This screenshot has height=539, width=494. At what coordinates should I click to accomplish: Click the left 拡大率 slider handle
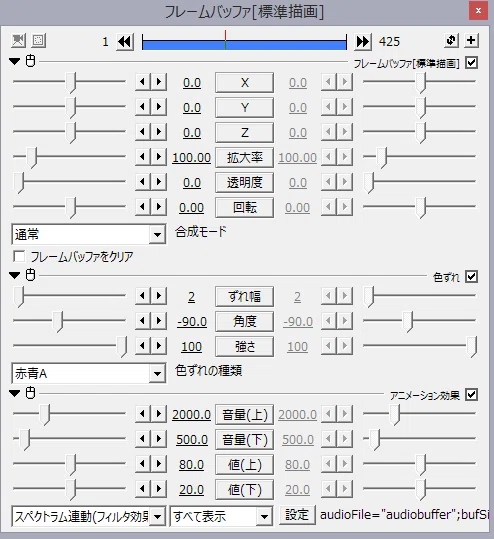[x=32, y=157]
